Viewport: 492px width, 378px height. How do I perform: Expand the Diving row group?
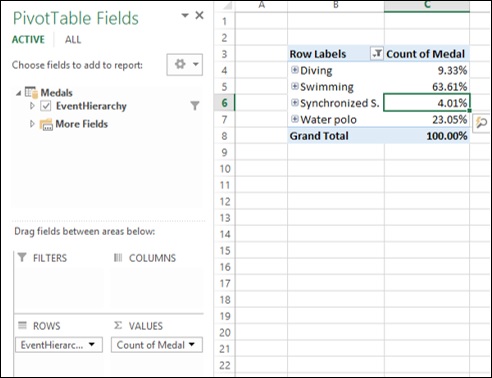tap(294, 70)
